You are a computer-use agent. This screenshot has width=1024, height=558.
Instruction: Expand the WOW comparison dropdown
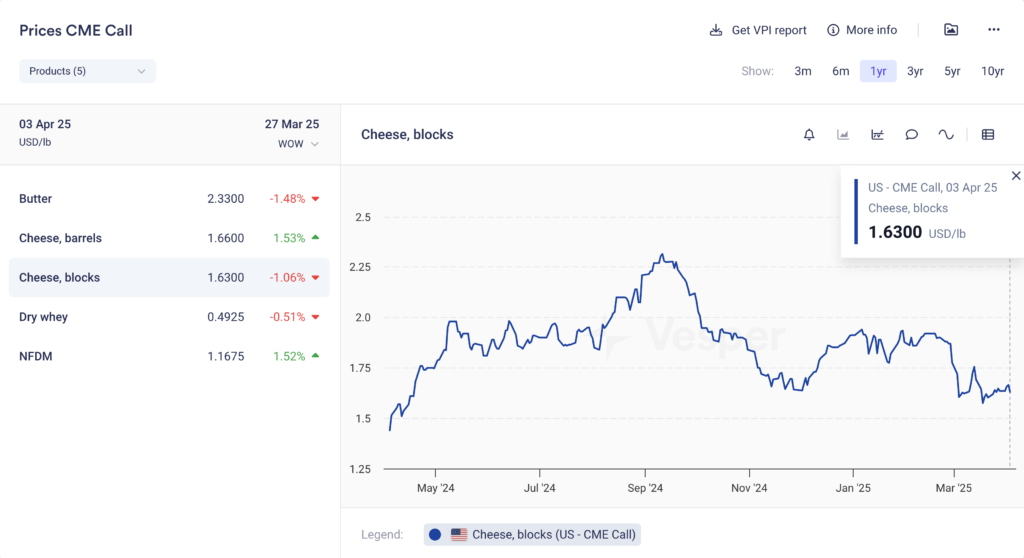pyautogui.click(x=298, y=144)
